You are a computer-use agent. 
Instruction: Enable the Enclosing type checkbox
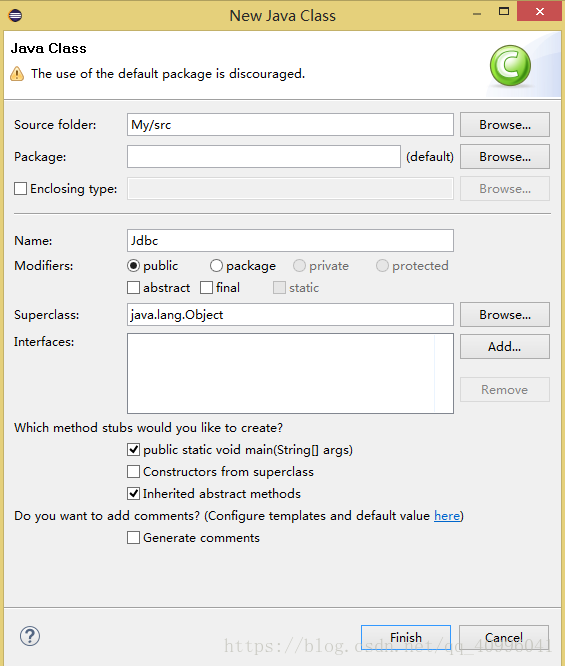pos(20,188)
